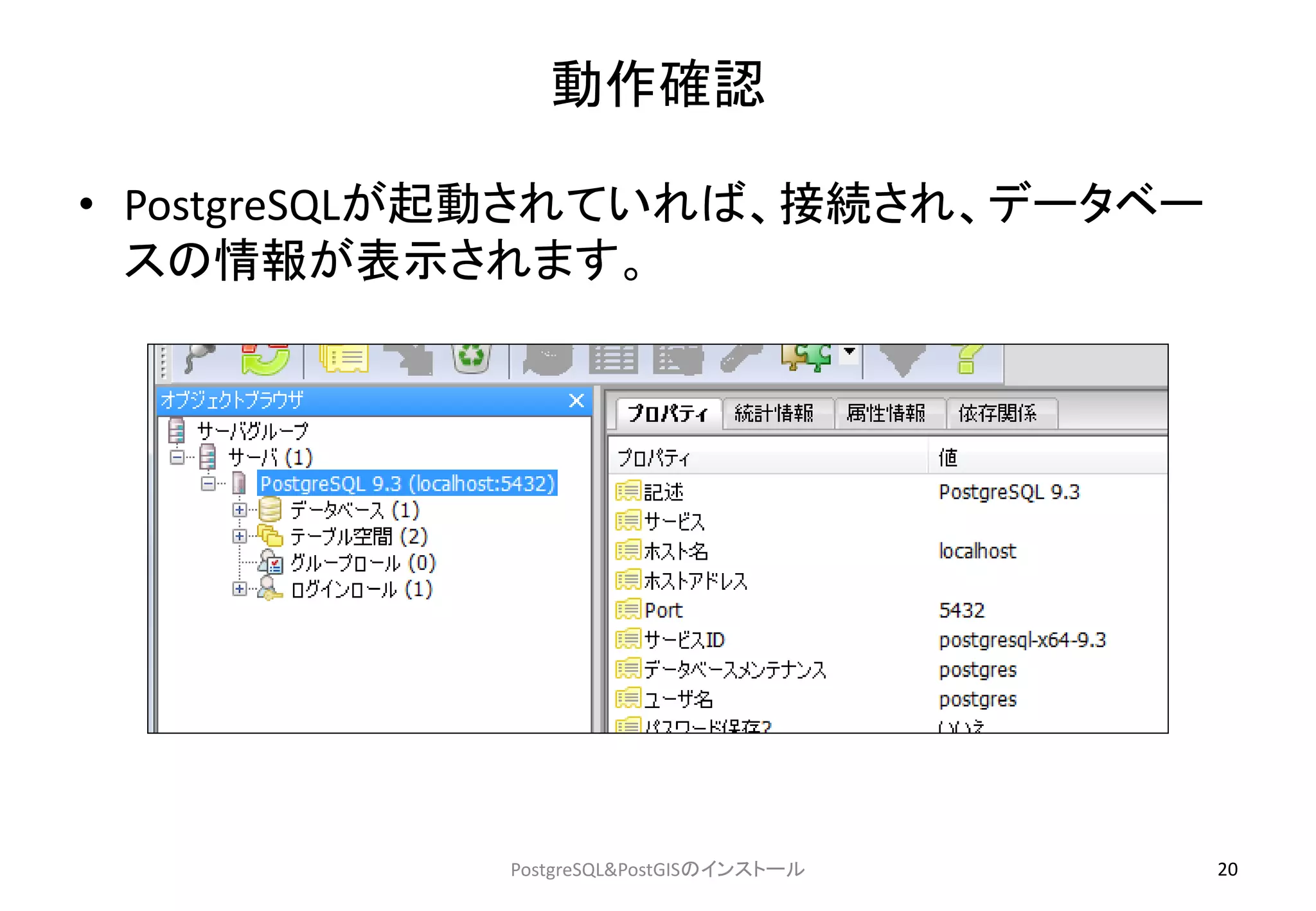Select the サービス property row
The height and width of the screenshot is (911, 1316).
pyautogui.click(x=888, y=522)
